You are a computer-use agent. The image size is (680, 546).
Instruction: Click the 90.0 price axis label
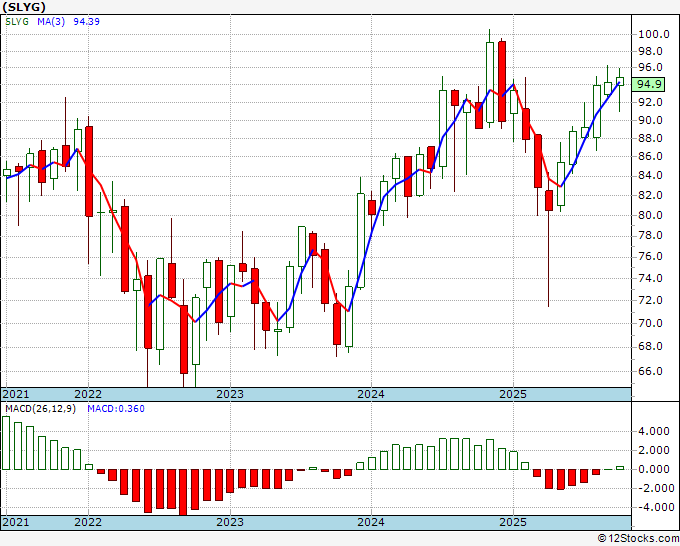pos(650,120)
